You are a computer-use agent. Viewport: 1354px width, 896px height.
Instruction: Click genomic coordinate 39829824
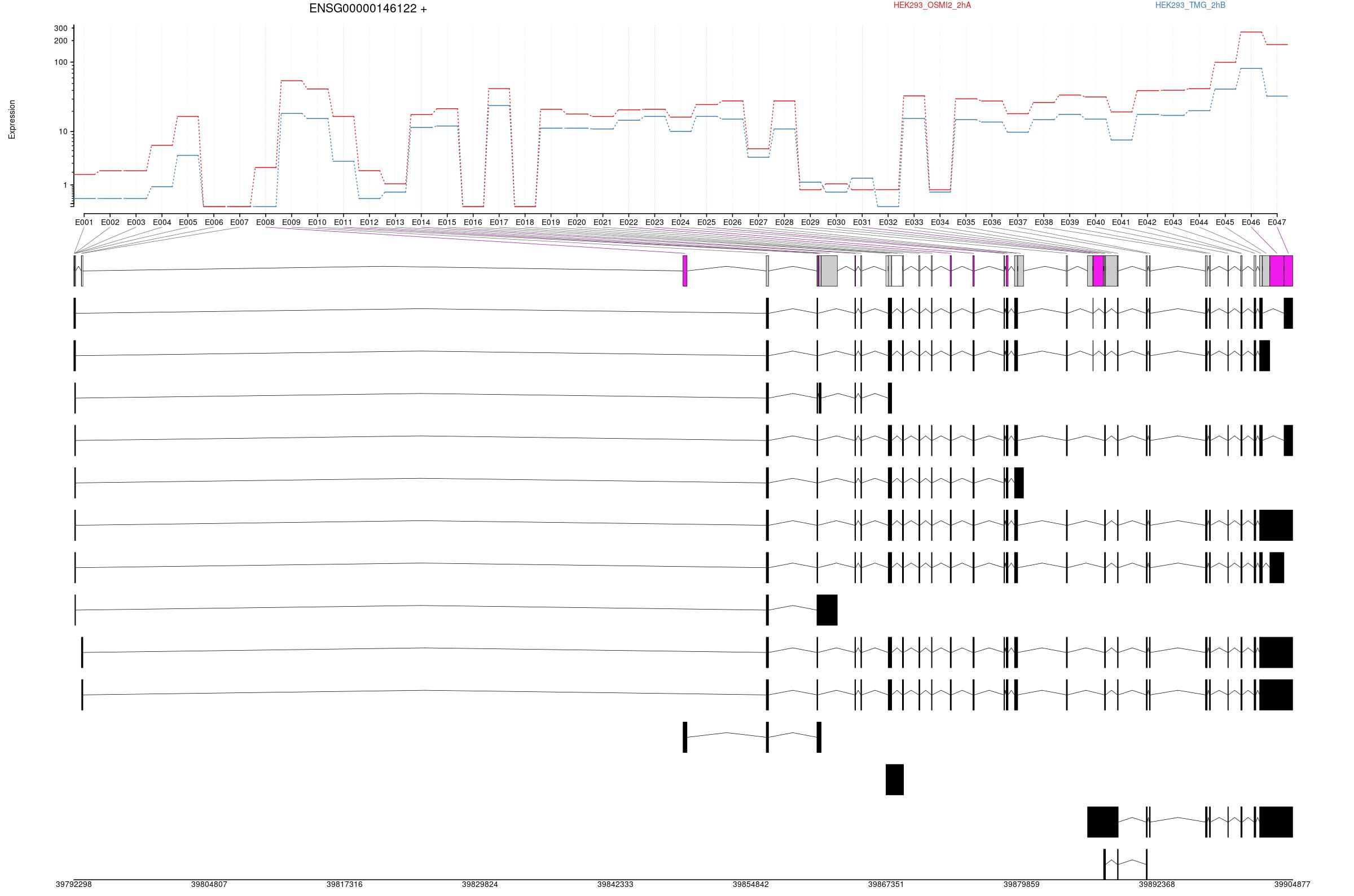480,884
